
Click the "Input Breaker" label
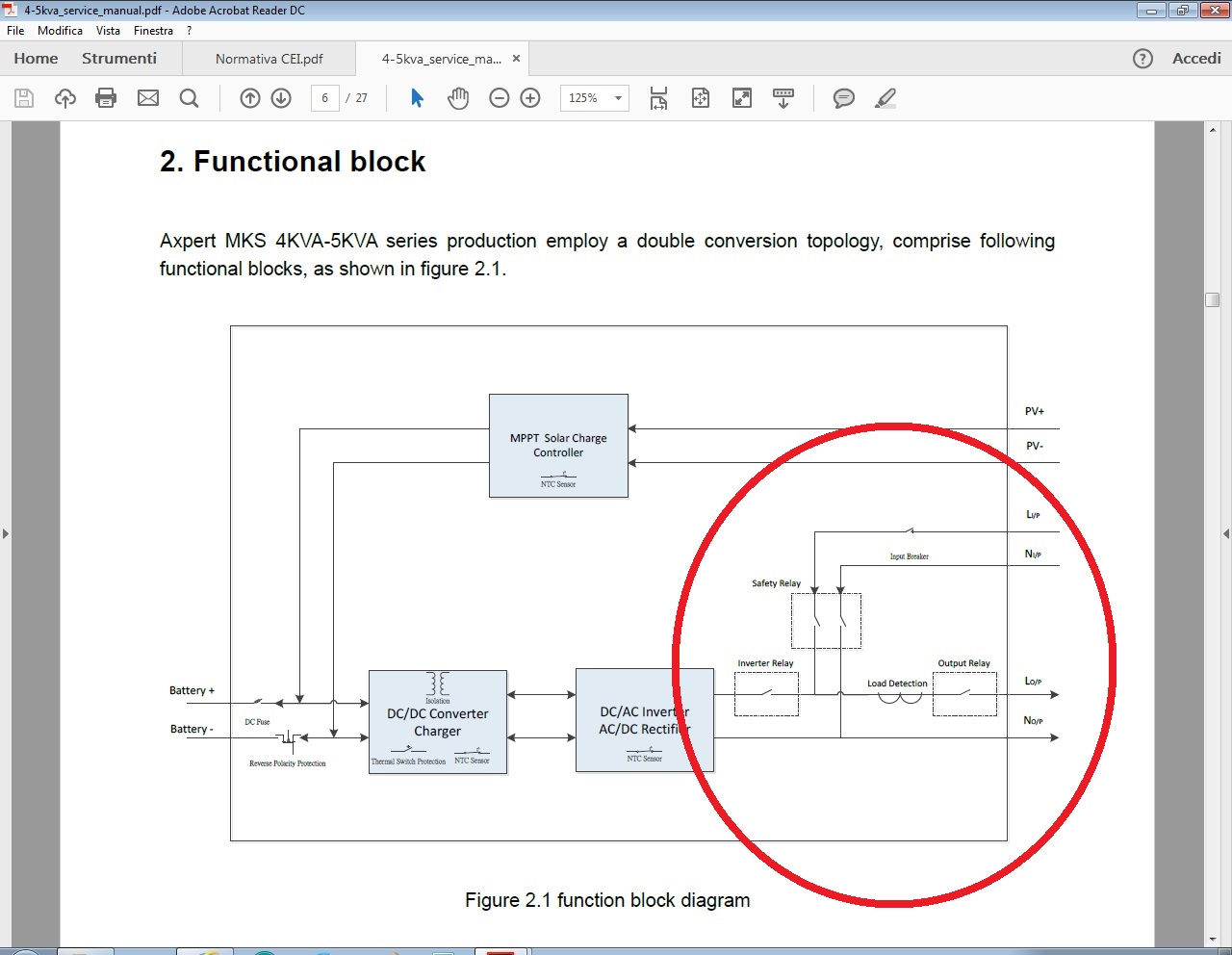click(909, 556)
